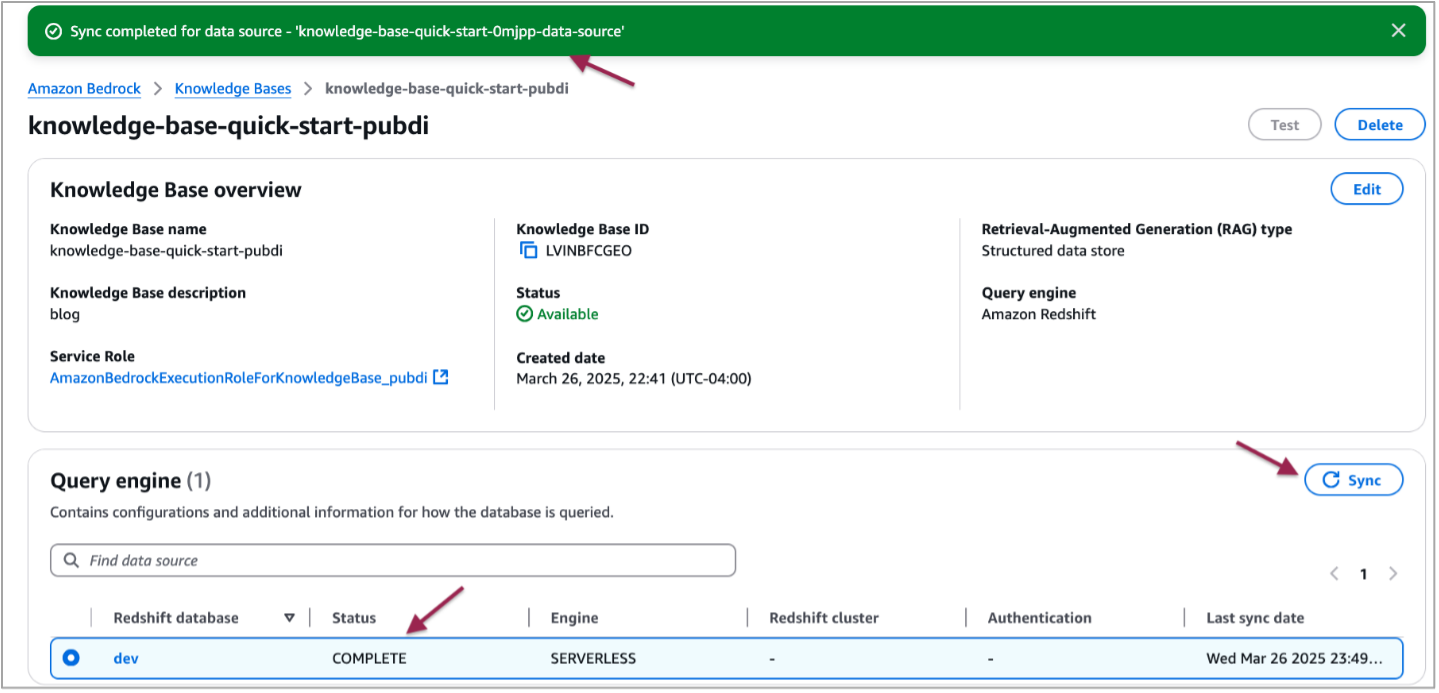Select the dev data source radio button

tap(71, 658)
